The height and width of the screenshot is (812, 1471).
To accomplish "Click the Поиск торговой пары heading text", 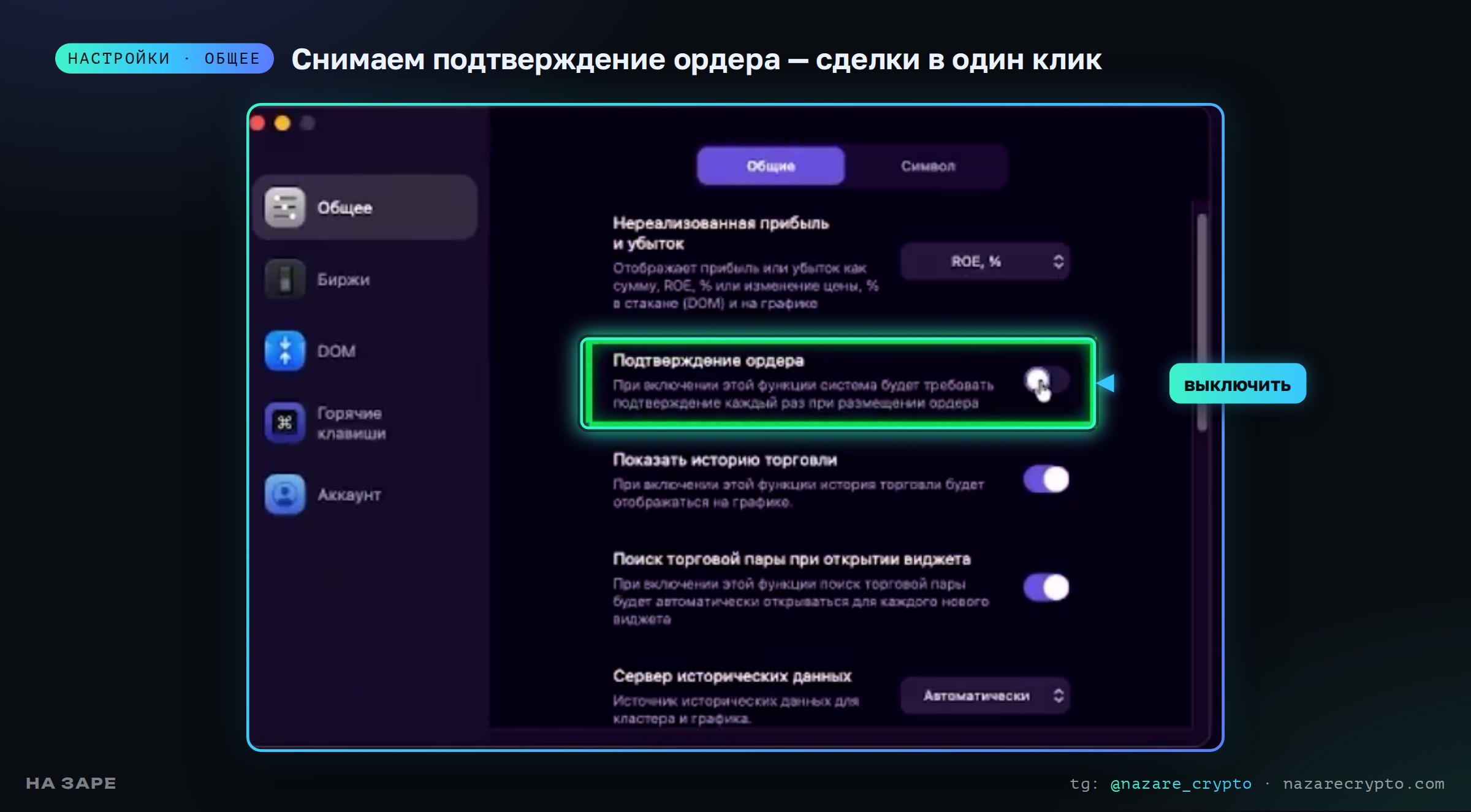I will point(792,559).
